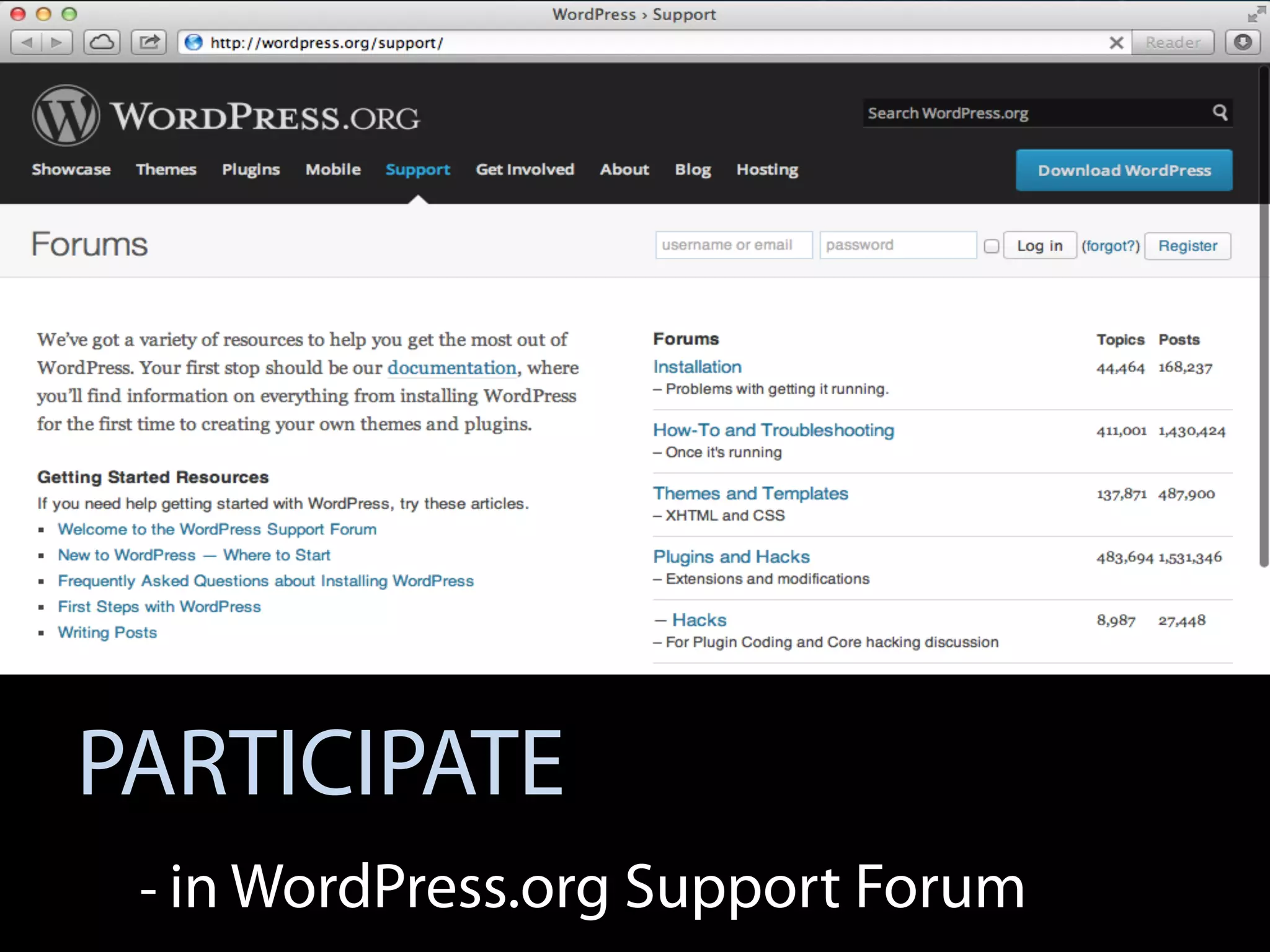Open the Plugins and Hacks forum
The width and height of the screenshot is (1270, 952).
point(731,557)
